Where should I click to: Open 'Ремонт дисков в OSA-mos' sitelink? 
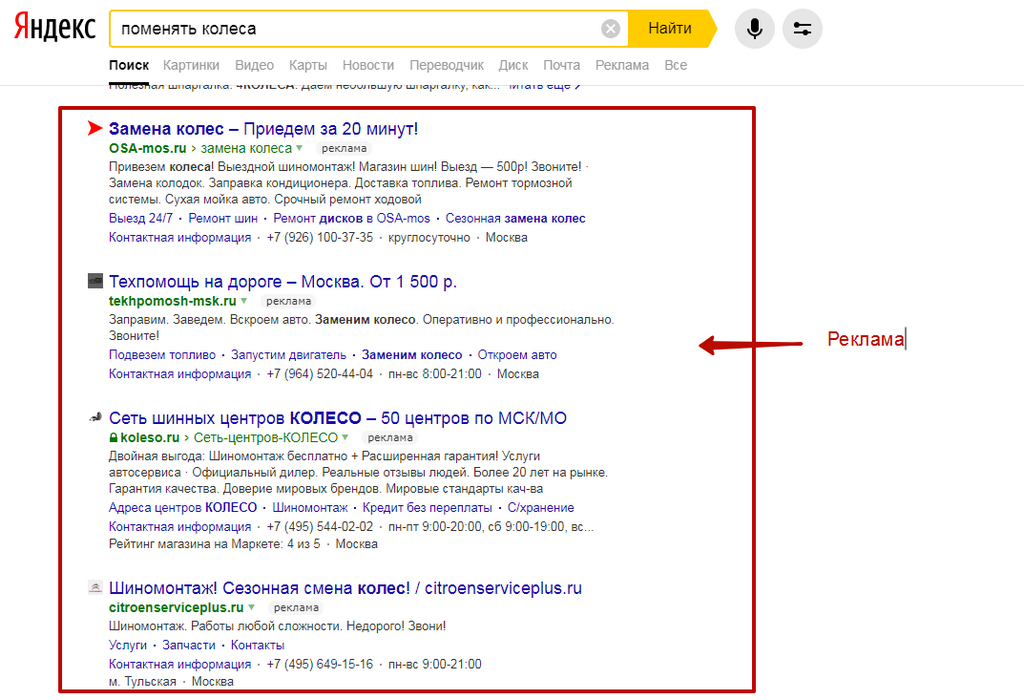click(351, 218)
